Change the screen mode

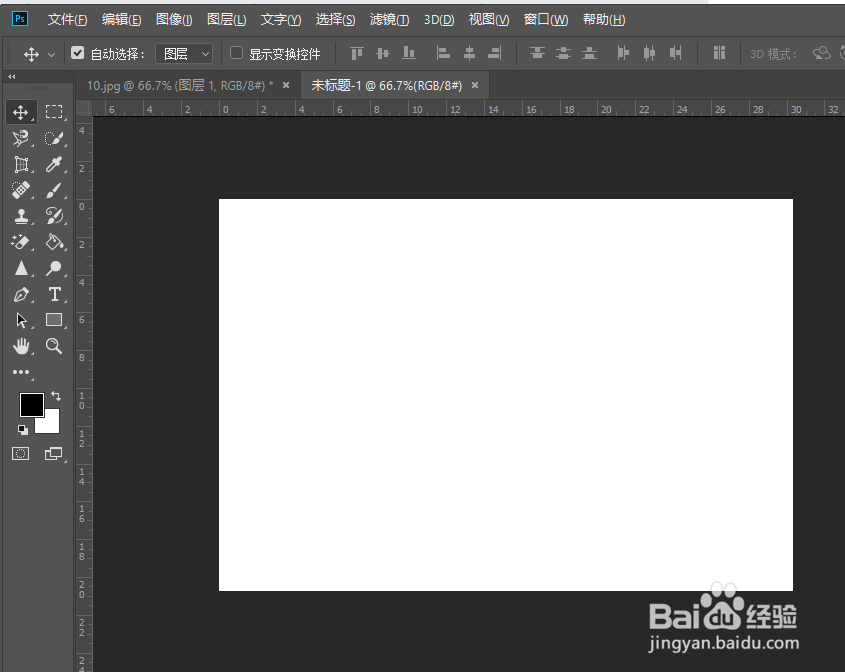[x=53, y=454]
